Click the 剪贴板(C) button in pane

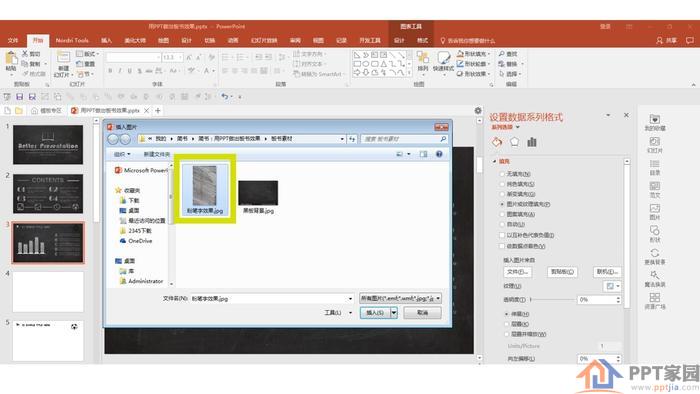[x=562, y=272]
